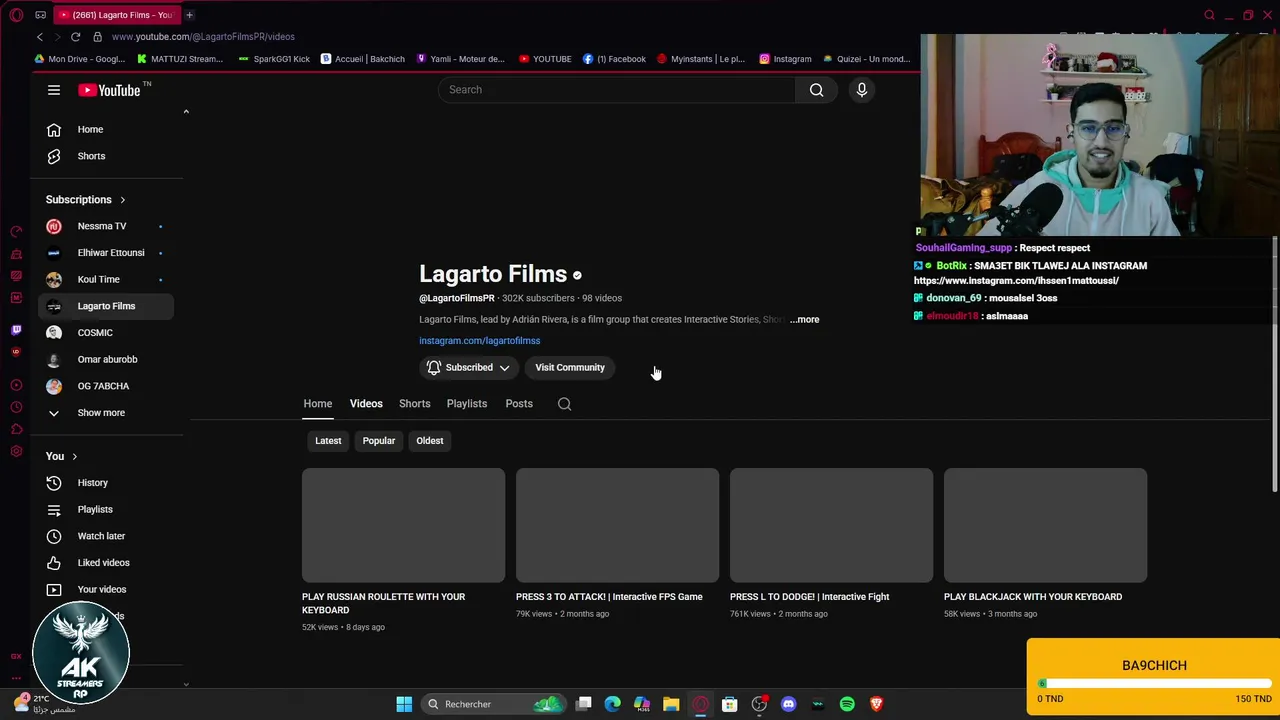Reload the page
This screenshot has width=1280, height=720.
pos(75,37)
